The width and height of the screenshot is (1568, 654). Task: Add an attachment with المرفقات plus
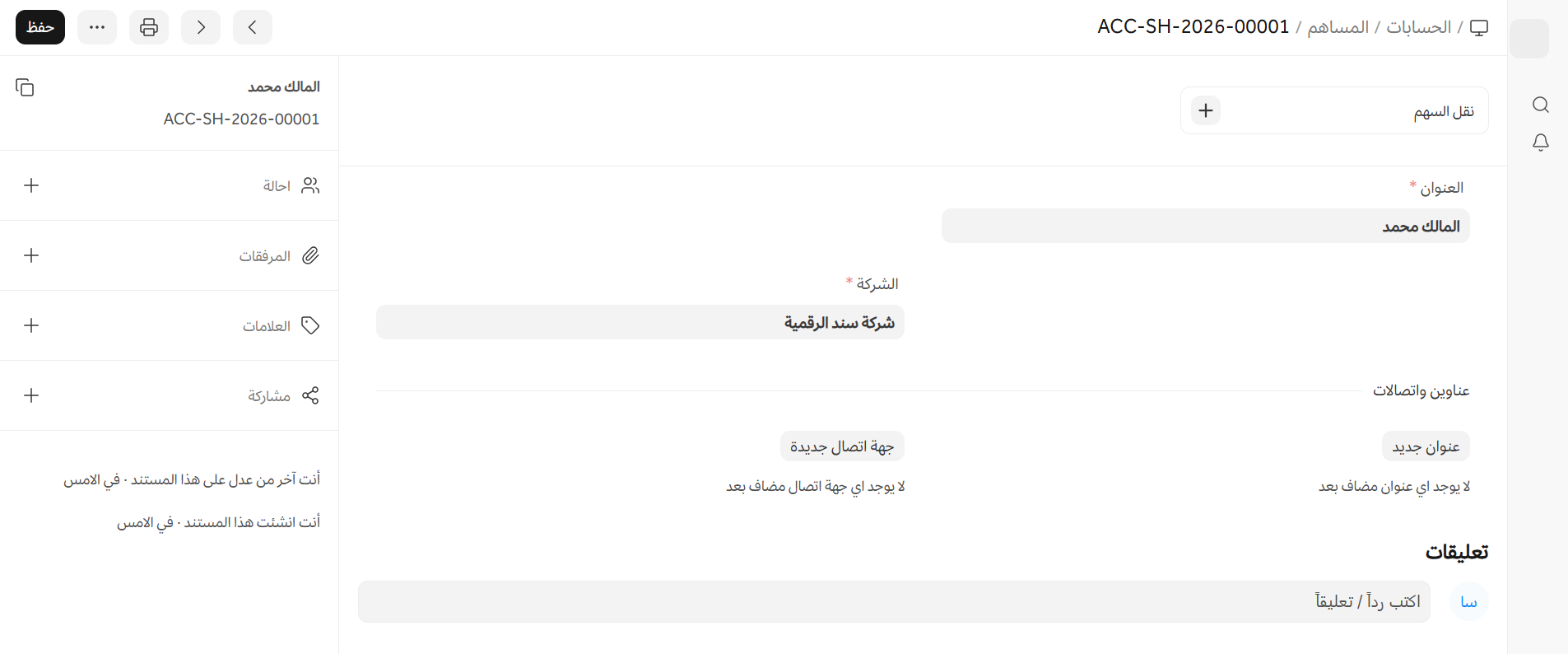[31, 255]
